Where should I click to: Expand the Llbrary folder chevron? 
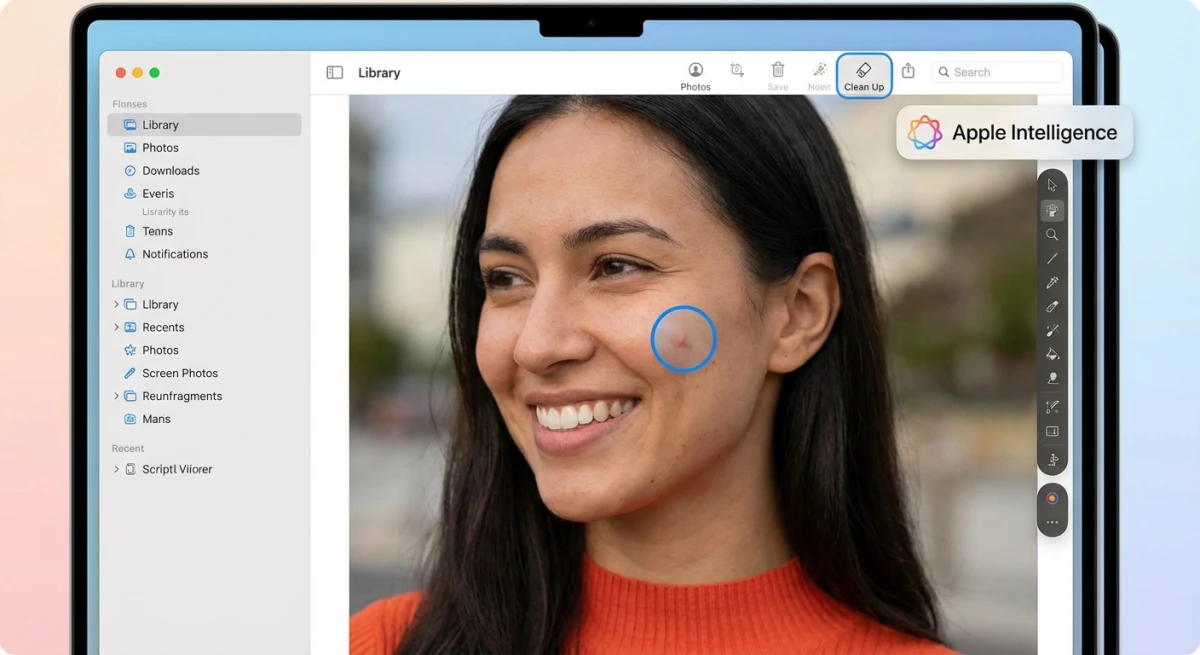(x=116, y=304)
